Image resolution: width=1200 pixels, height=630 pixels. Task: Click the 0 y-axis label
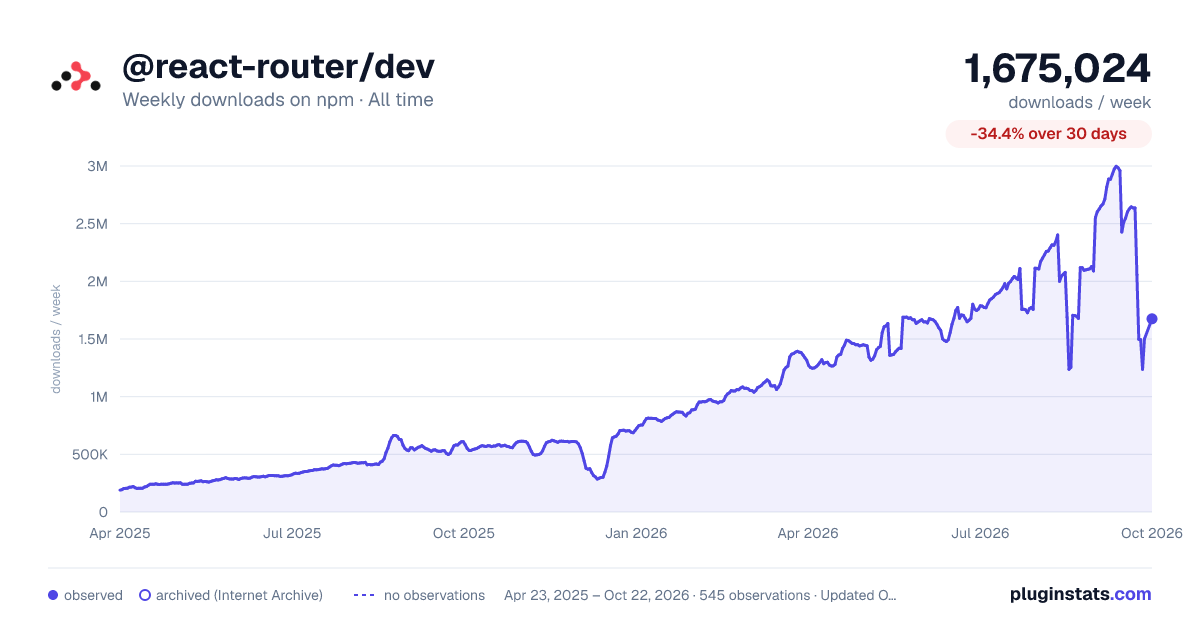click(x=103, y=512)
